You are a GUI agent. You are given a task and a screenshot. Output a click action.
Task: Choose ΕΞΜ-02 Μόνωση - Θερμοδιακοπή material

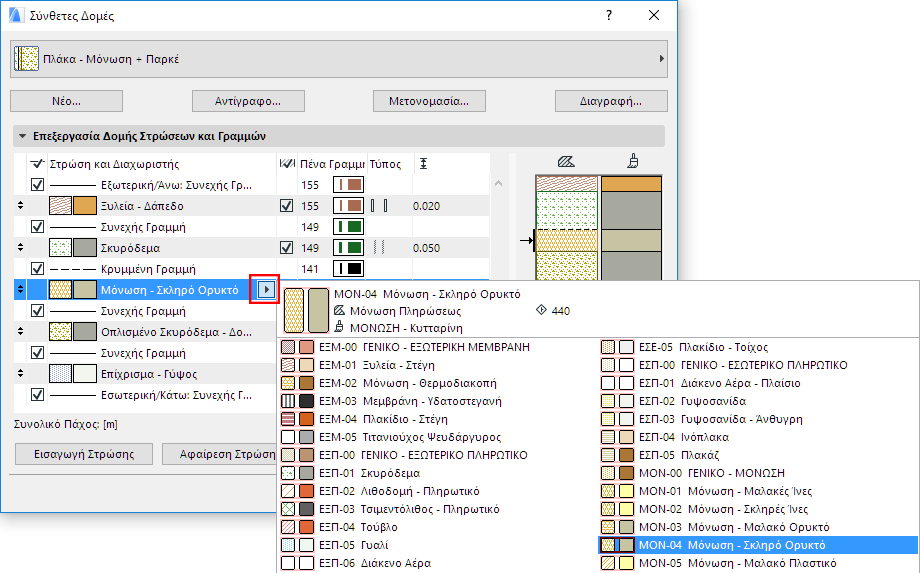438,383
